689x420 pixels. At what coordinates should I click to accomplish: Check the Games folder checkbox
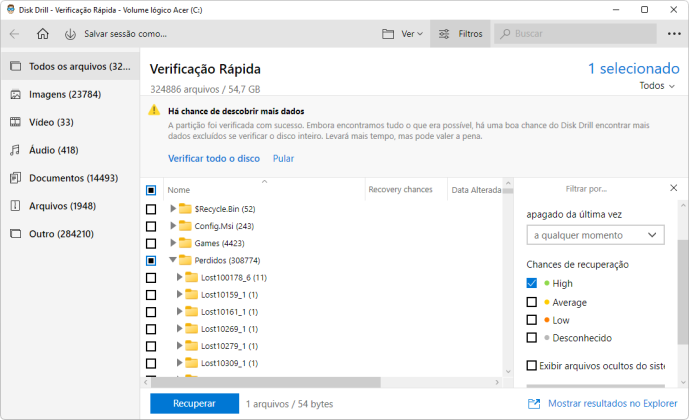click(151, 243)
